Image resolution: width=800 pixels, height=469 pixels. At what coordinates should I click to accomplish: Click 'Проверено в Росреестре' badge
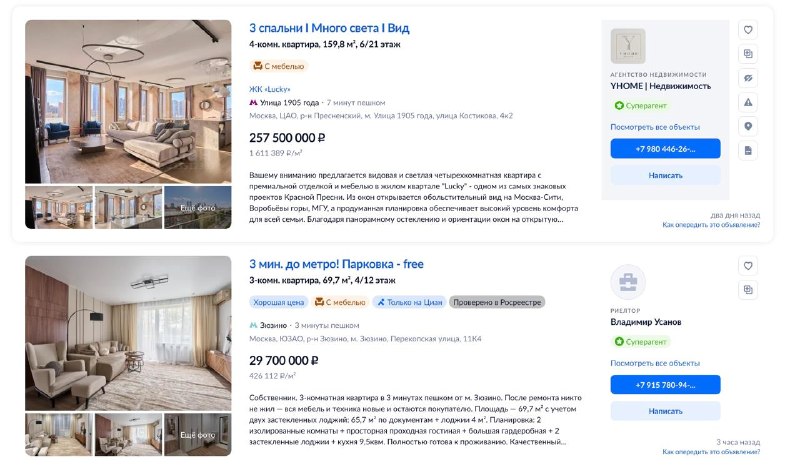click(497, 302)
